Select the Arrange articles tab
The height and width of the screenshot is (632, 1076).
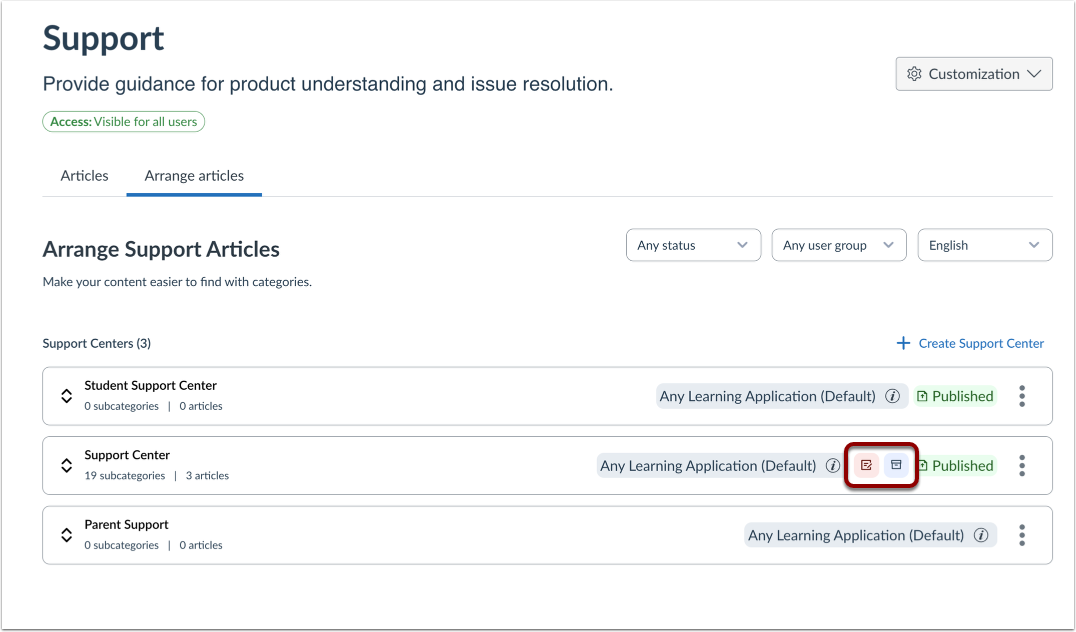[x=194, y=176]
